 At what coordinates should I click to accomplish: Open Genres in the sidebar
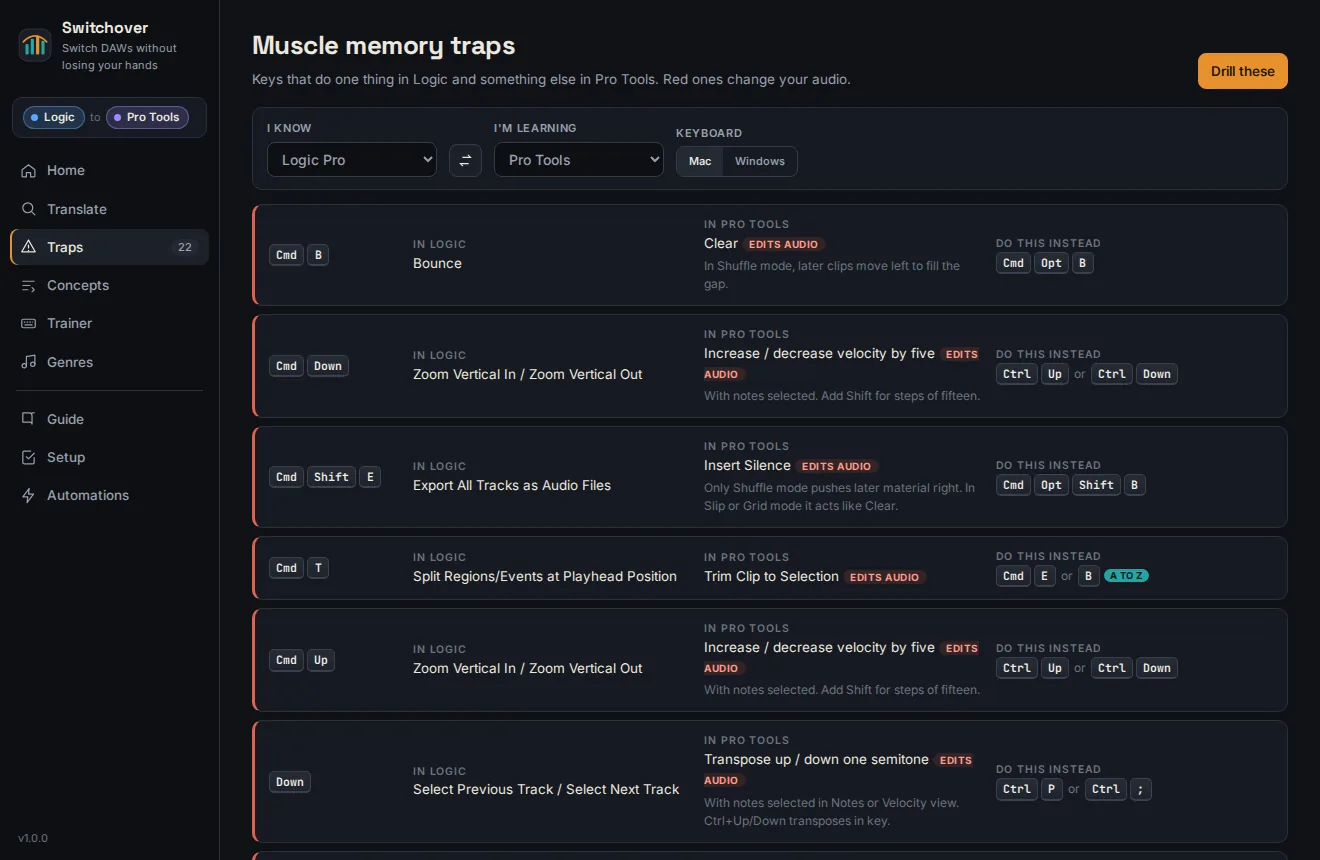(x=109, y=362)
